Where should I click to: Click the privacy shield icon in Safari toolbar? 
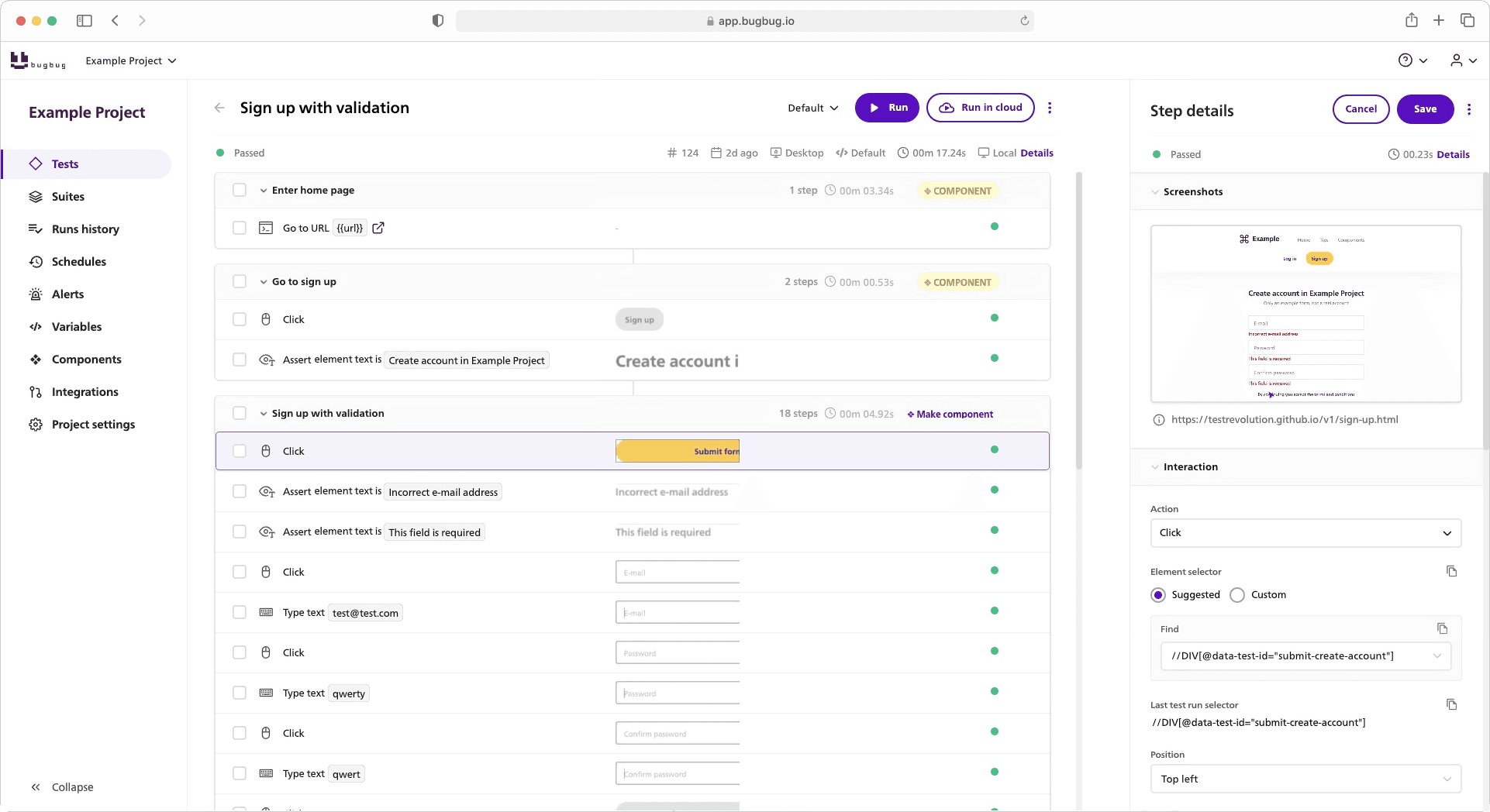tap(438, 21)
